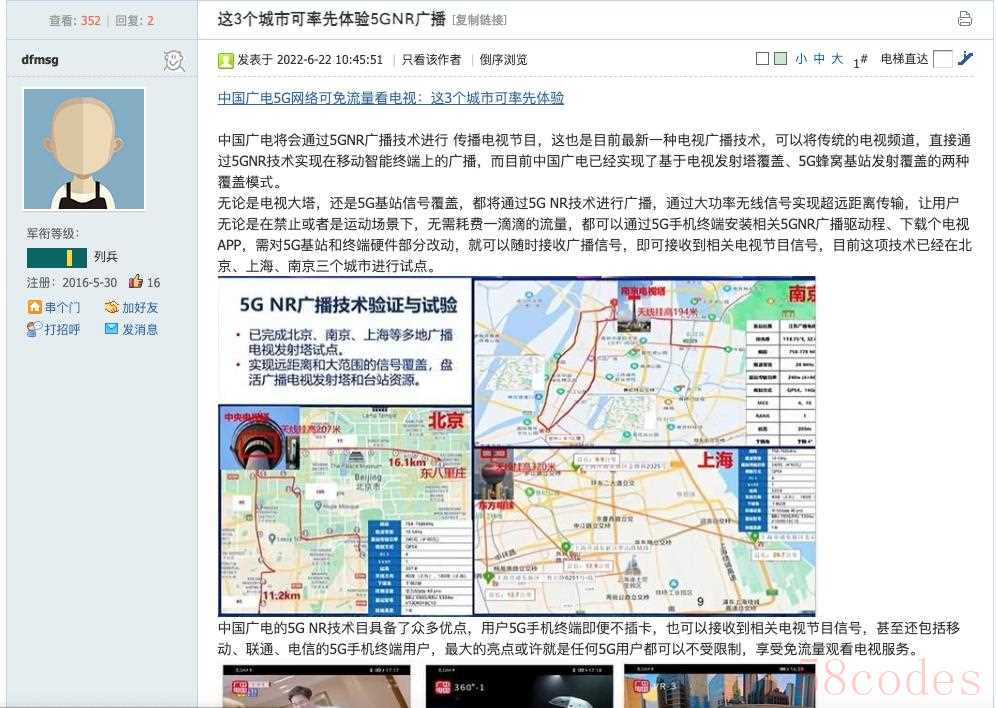The image size is (996, 708).
Task: Click 只看该作者 to filter by author
Action: 431,60
